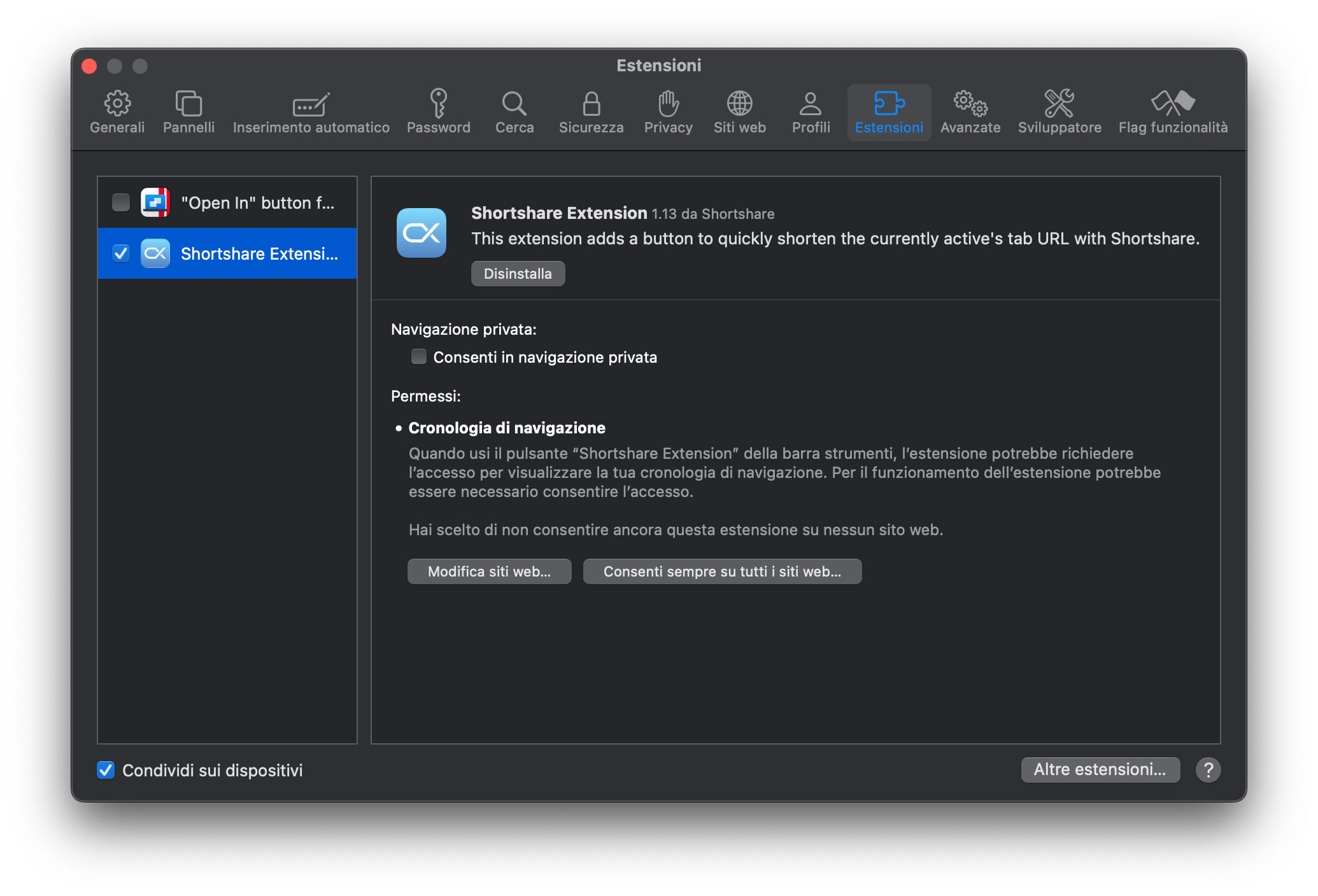This screenshot has height=896, width=1318.
Task: Open the Inserimento automatico settings
Action: pyautogui.click(x=311, y=112)
